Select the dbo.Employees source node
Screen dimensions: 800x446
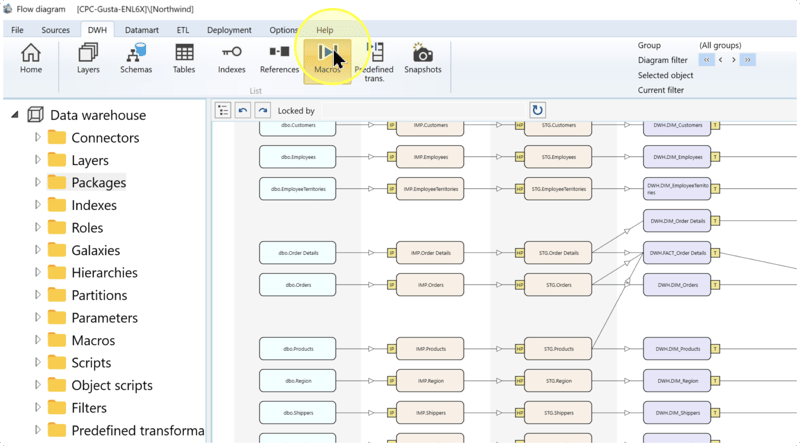click(x=297, y=157)
